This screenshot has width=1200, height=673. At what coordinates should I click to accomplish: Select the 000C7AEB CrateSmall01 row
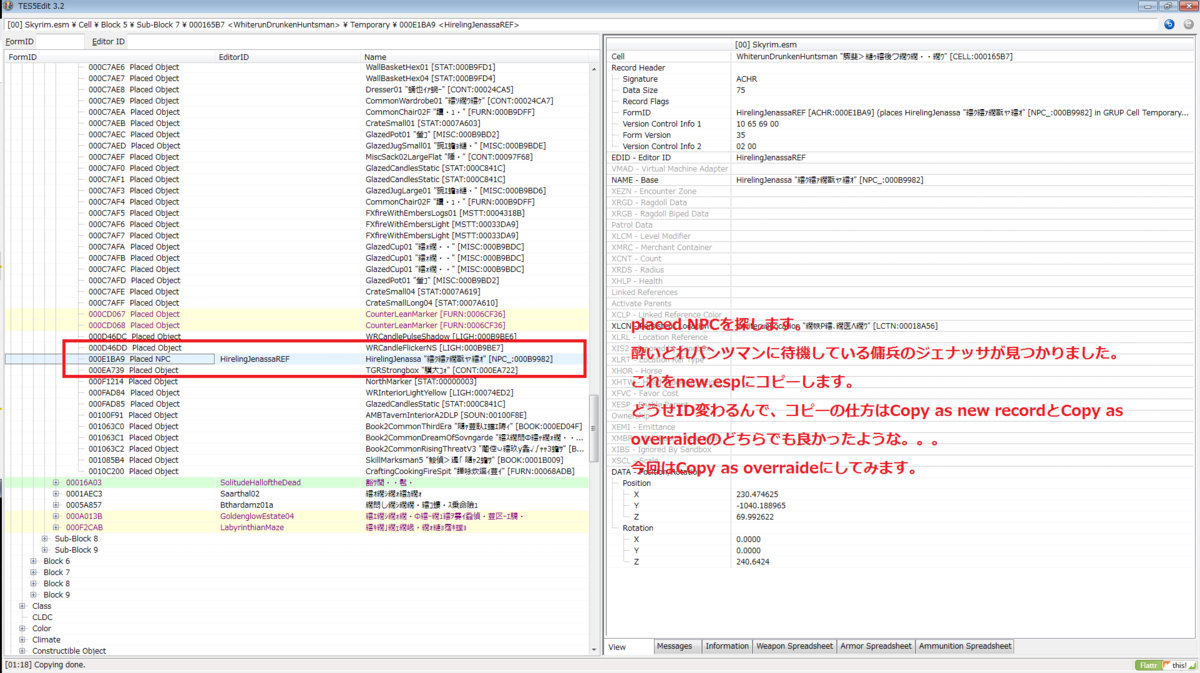click(x=297, y=123)
